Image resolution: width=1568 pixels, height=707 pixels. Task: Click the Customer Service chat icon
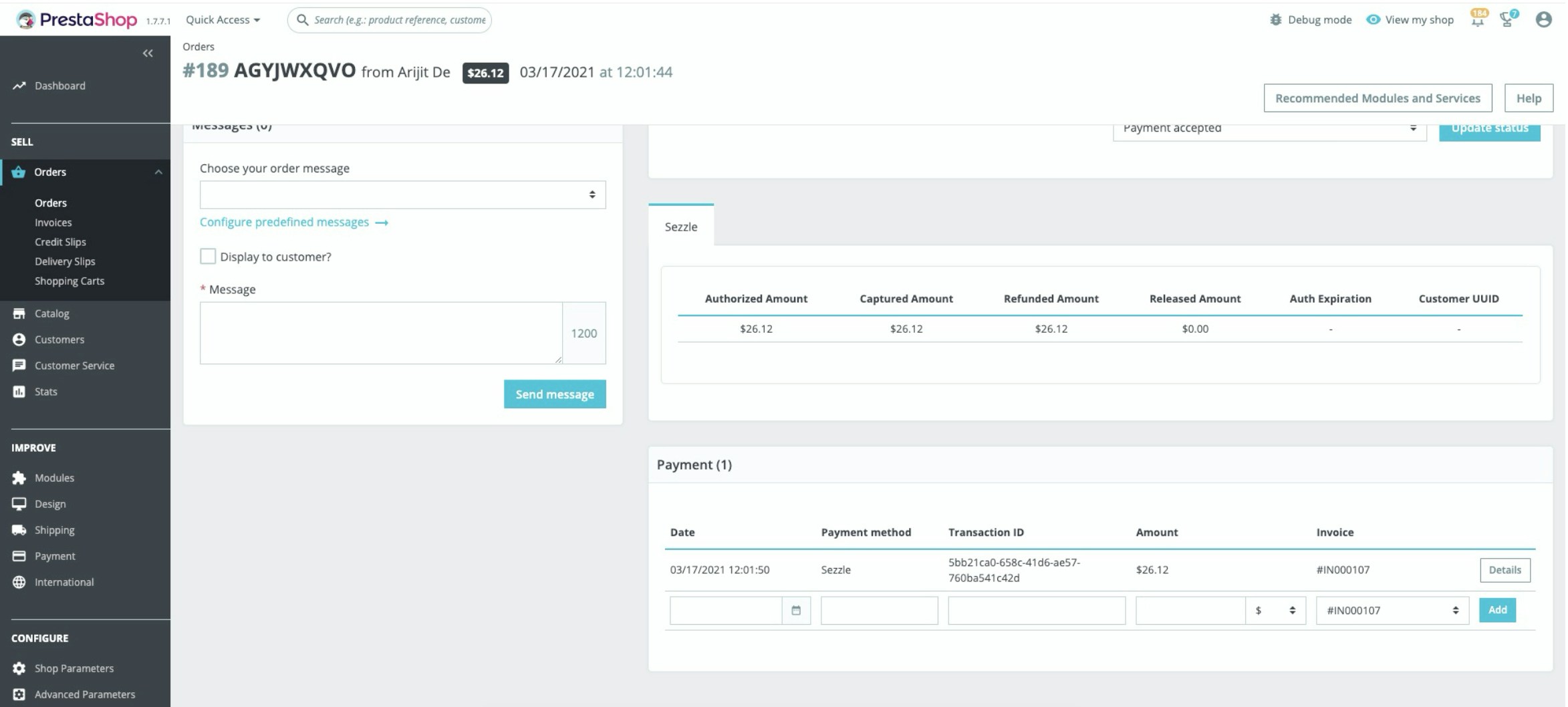(x=19, y=366)
